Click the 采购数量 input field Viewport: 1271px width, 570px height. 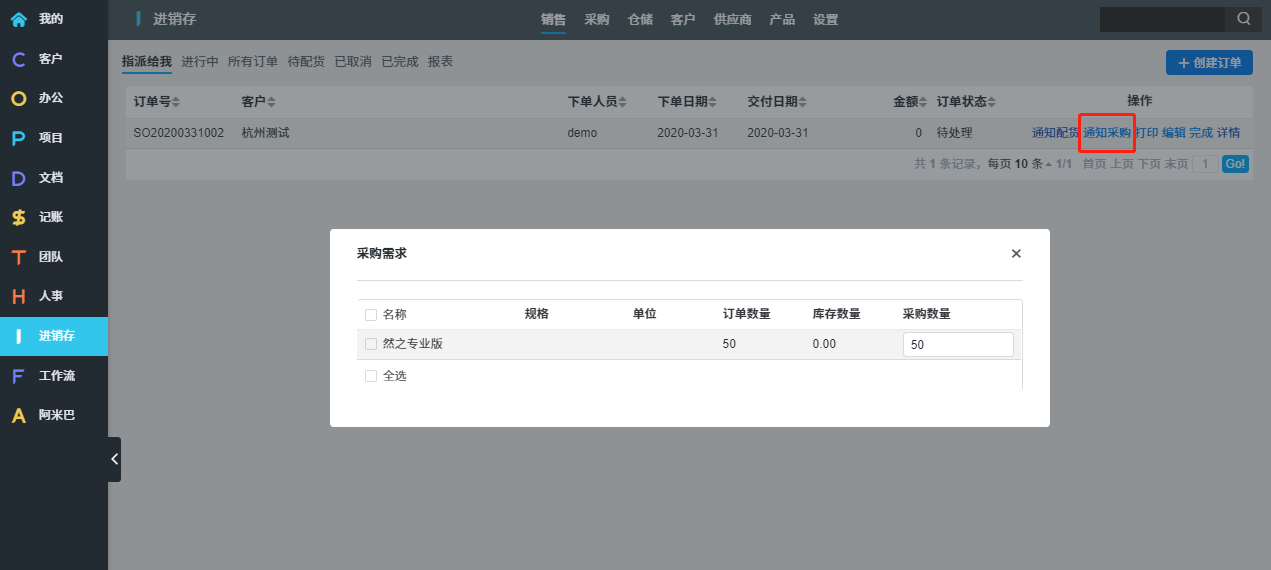pos(957,344)
